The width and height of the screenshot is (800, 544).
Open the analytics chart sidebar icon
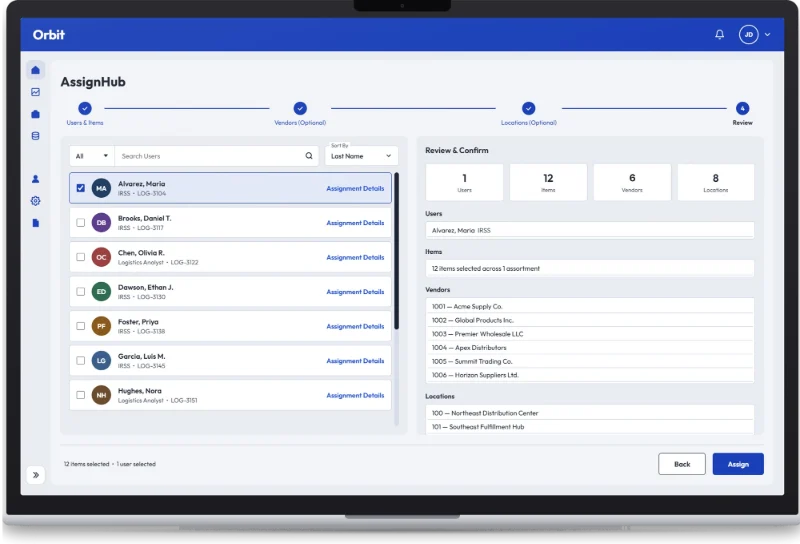35,92
